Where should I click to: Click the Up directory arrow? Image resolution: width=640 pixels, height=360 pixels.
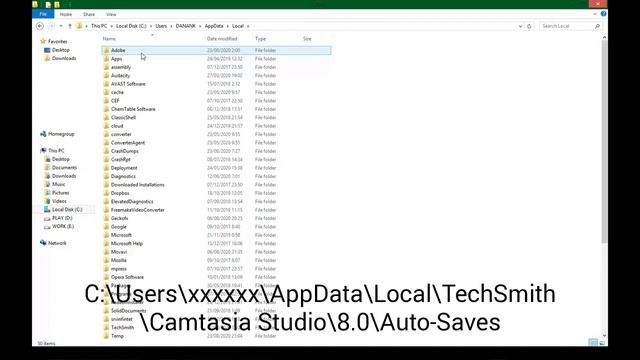click(x=70, y=26)
